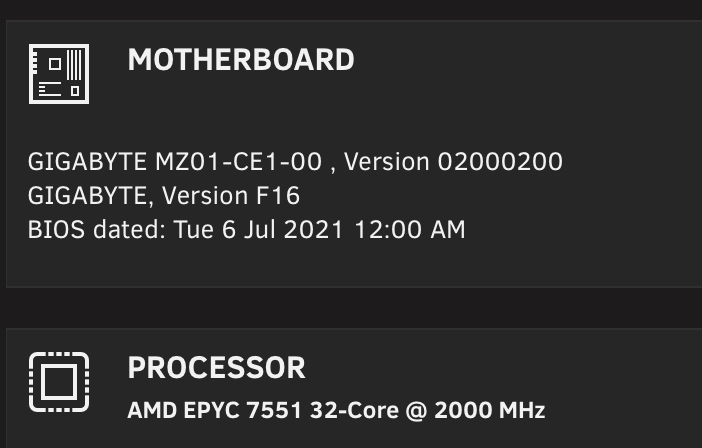This screenshot has width=702, height=448.
Task: Click the @ symbol in processor line
Action: pyautogui.click(x=416, y=411)
